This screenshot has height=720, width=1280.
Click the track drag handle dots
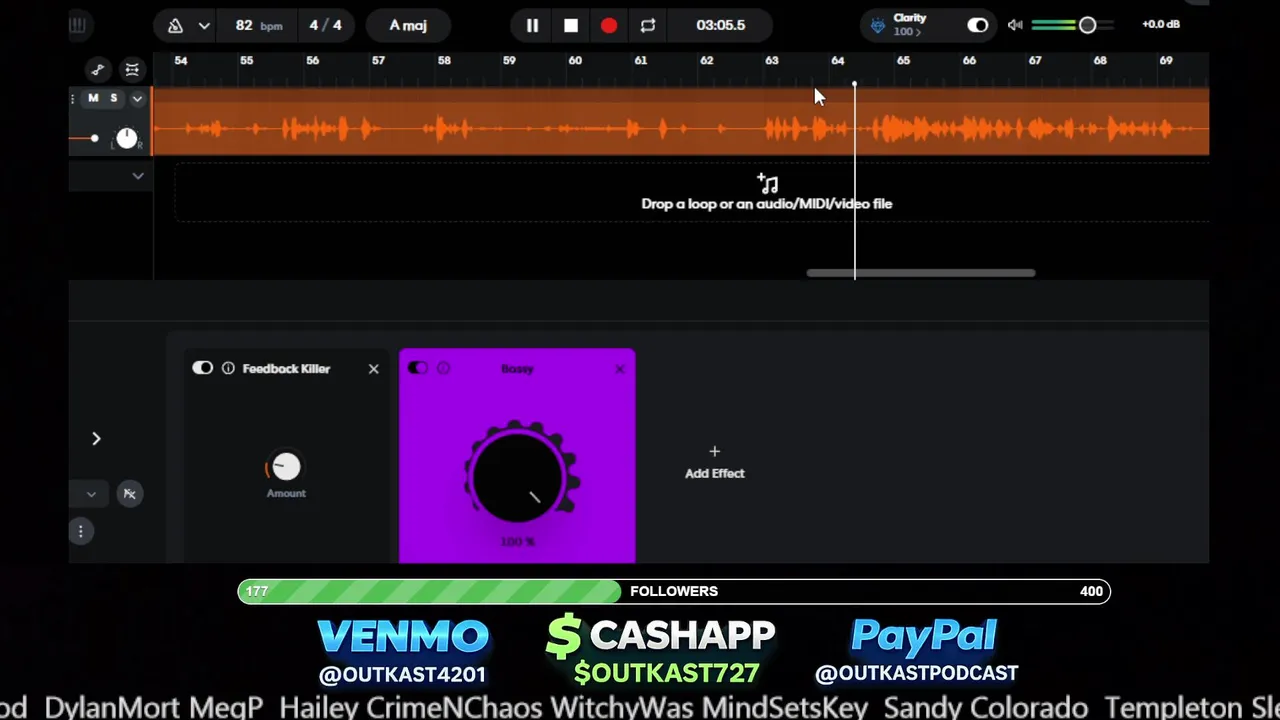coord(73,98)
